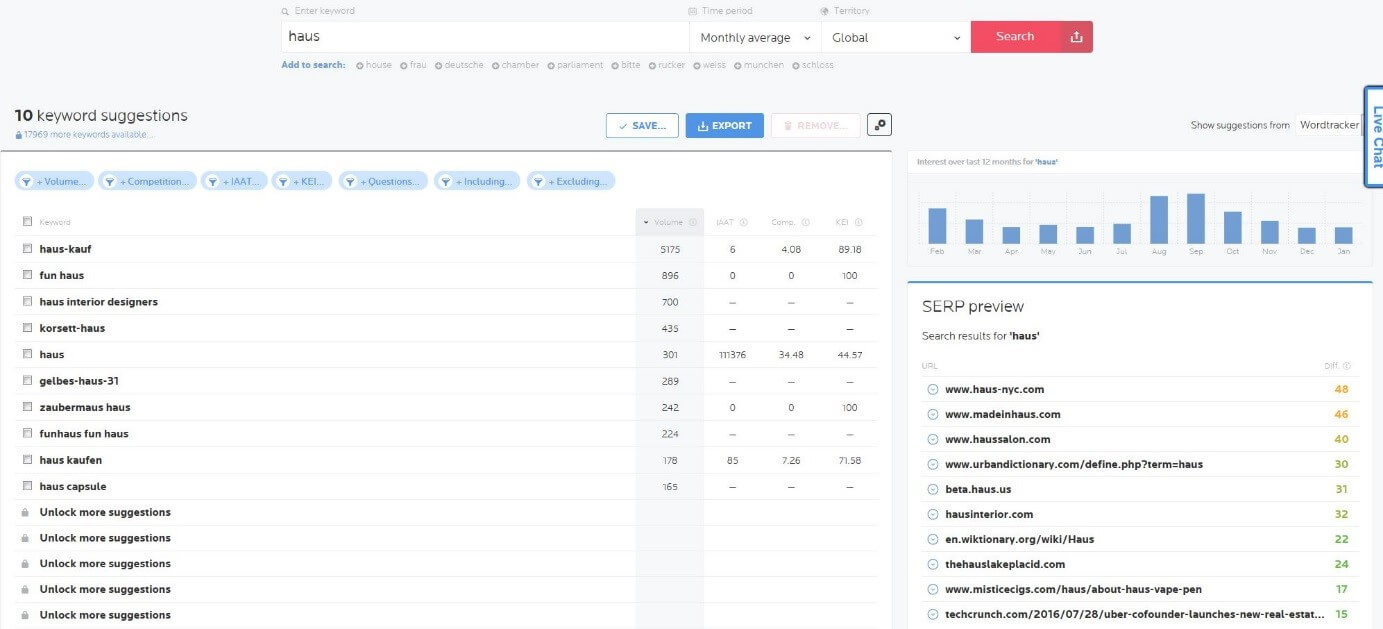Check the korsett-haus keyword checkbox
The width and height of the screenshot is (1383, 629).
coord(27,328)
